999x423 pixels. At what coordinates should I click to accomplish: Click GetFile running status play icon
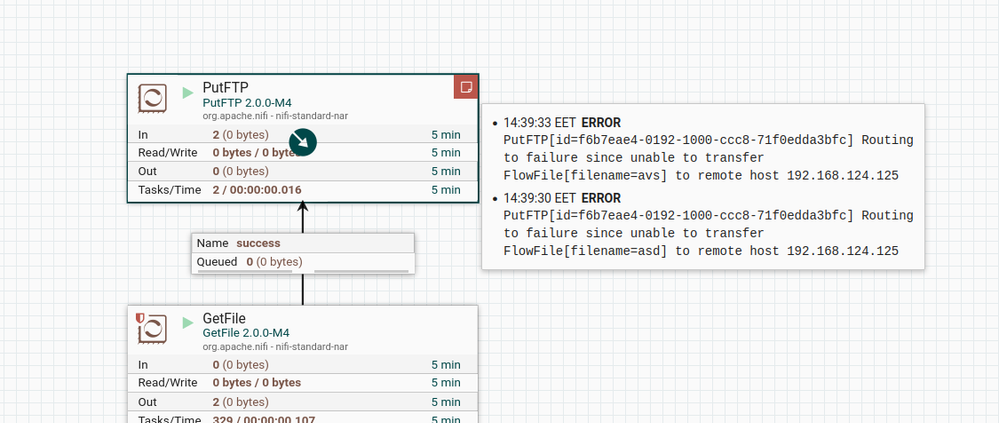[187, 322]
